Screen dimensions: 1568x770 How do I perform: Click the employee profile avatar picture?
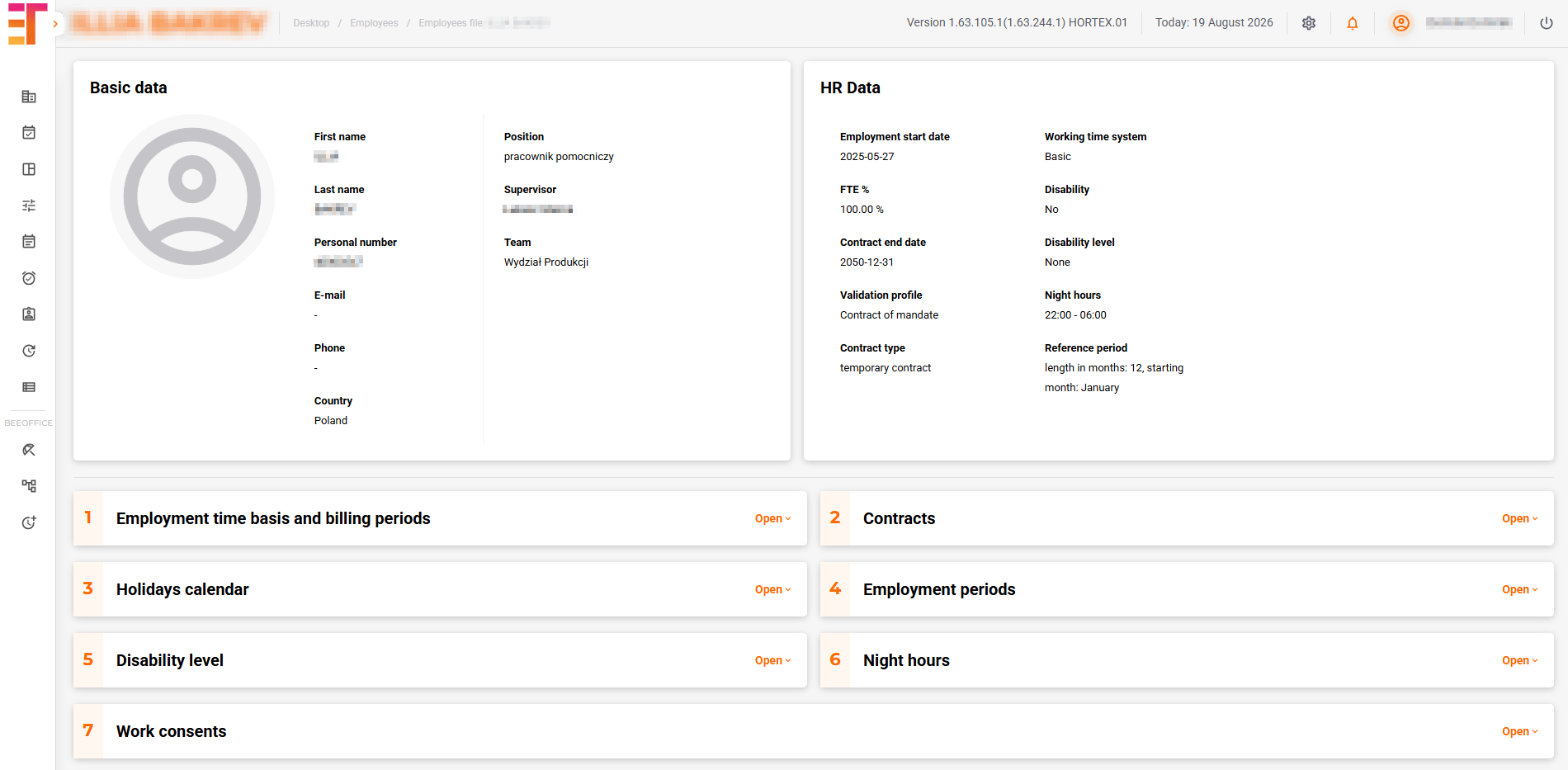pos(192,196)
